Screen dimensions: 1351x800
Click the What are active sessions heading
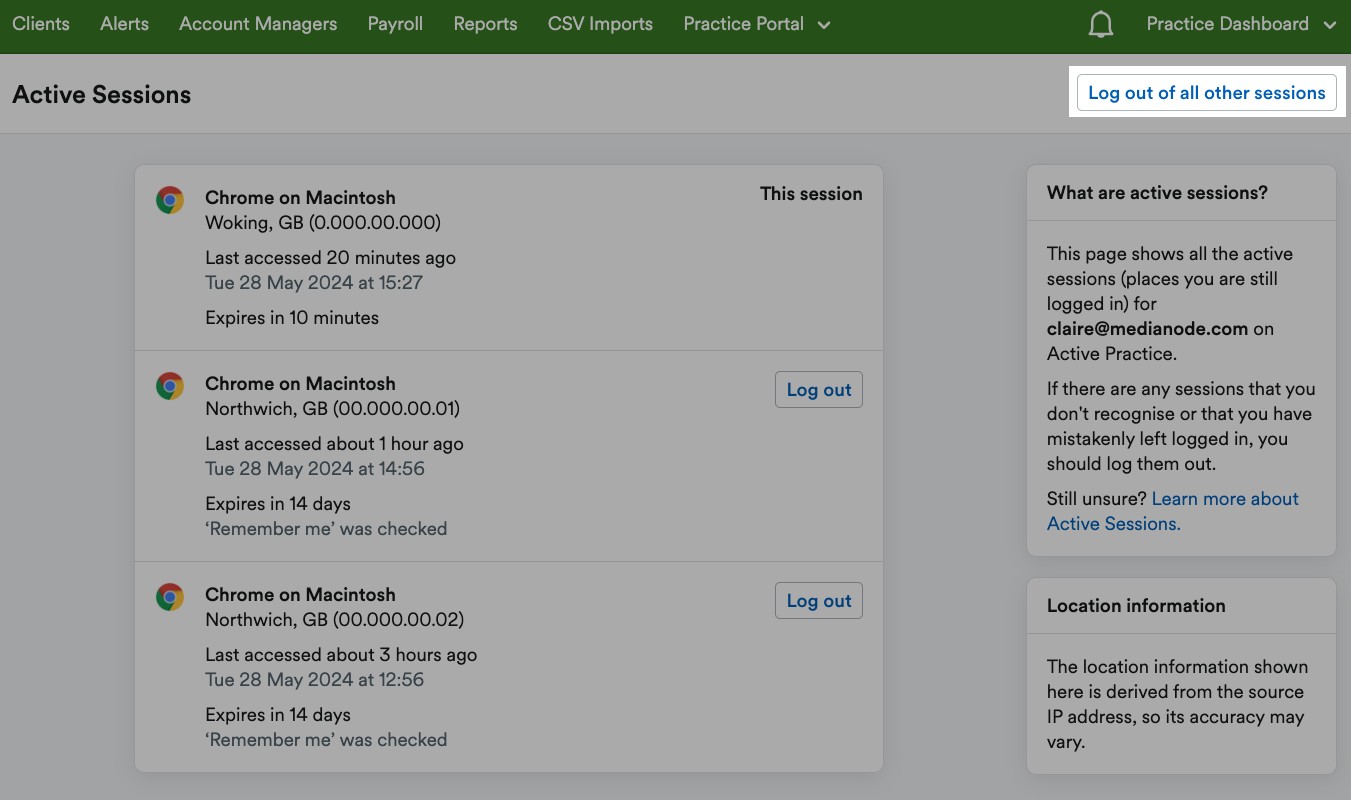(1157, 192)
